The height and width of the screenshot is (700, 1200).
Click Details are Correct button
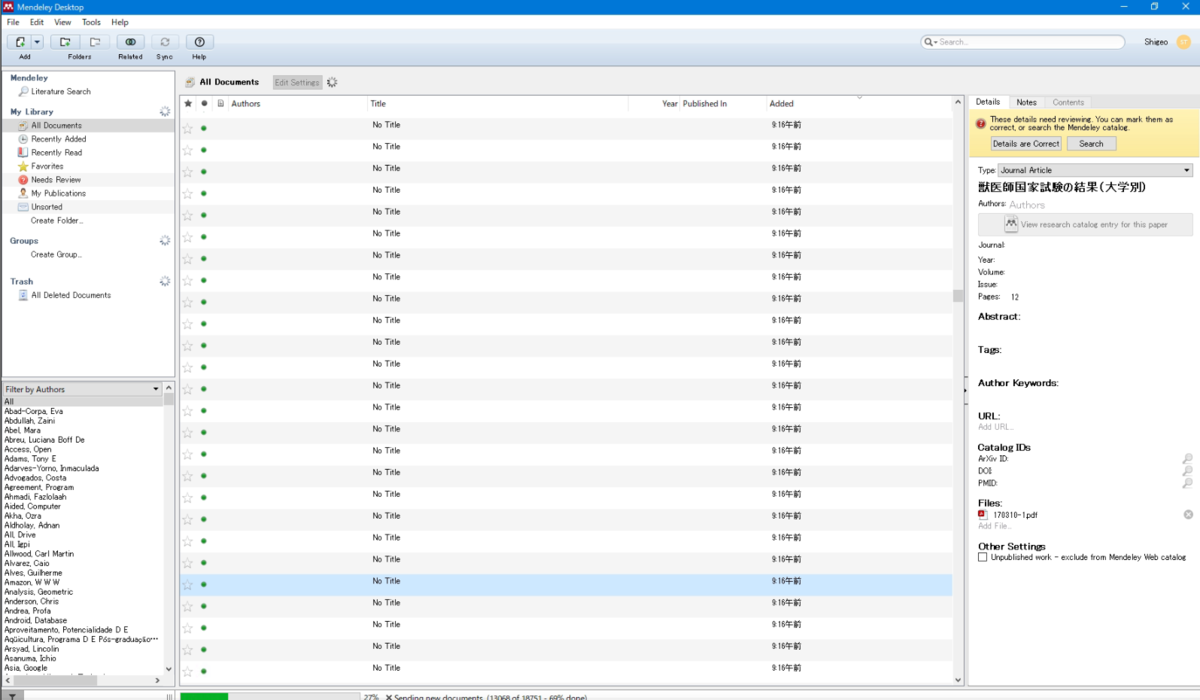click(1025, 143)
